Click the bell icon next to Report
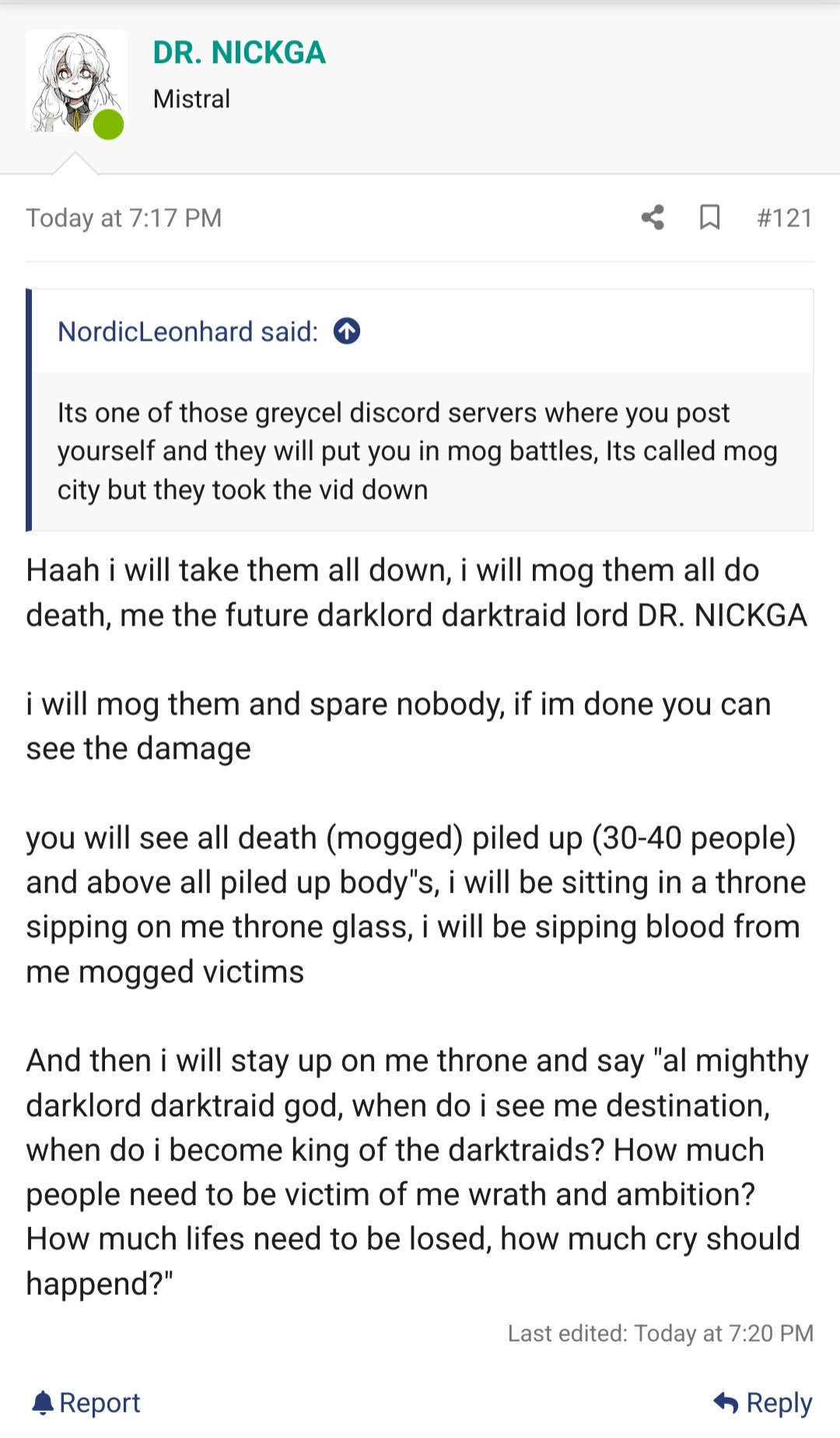840x1438 pixels. [x=43, y=1402]
